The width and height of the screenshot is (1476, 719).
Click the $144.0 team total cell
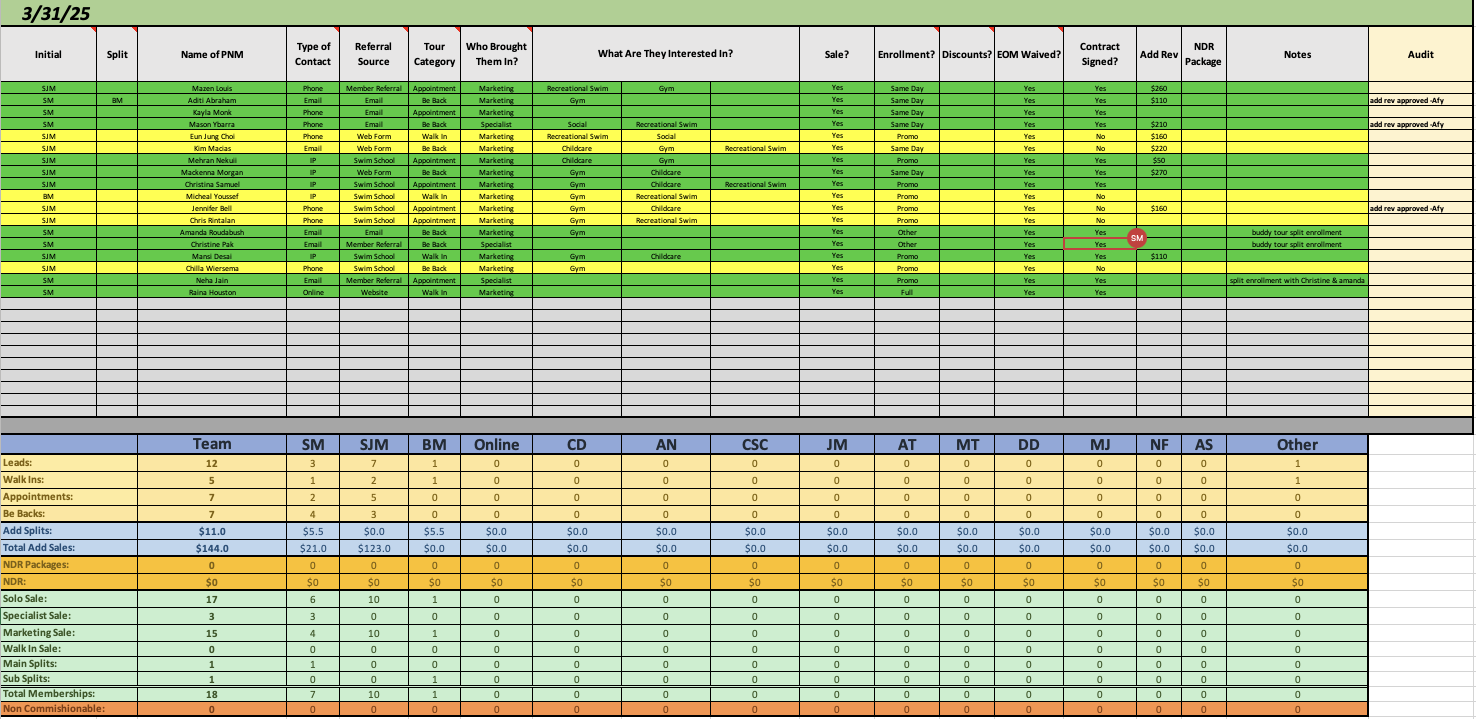[212, 548]
